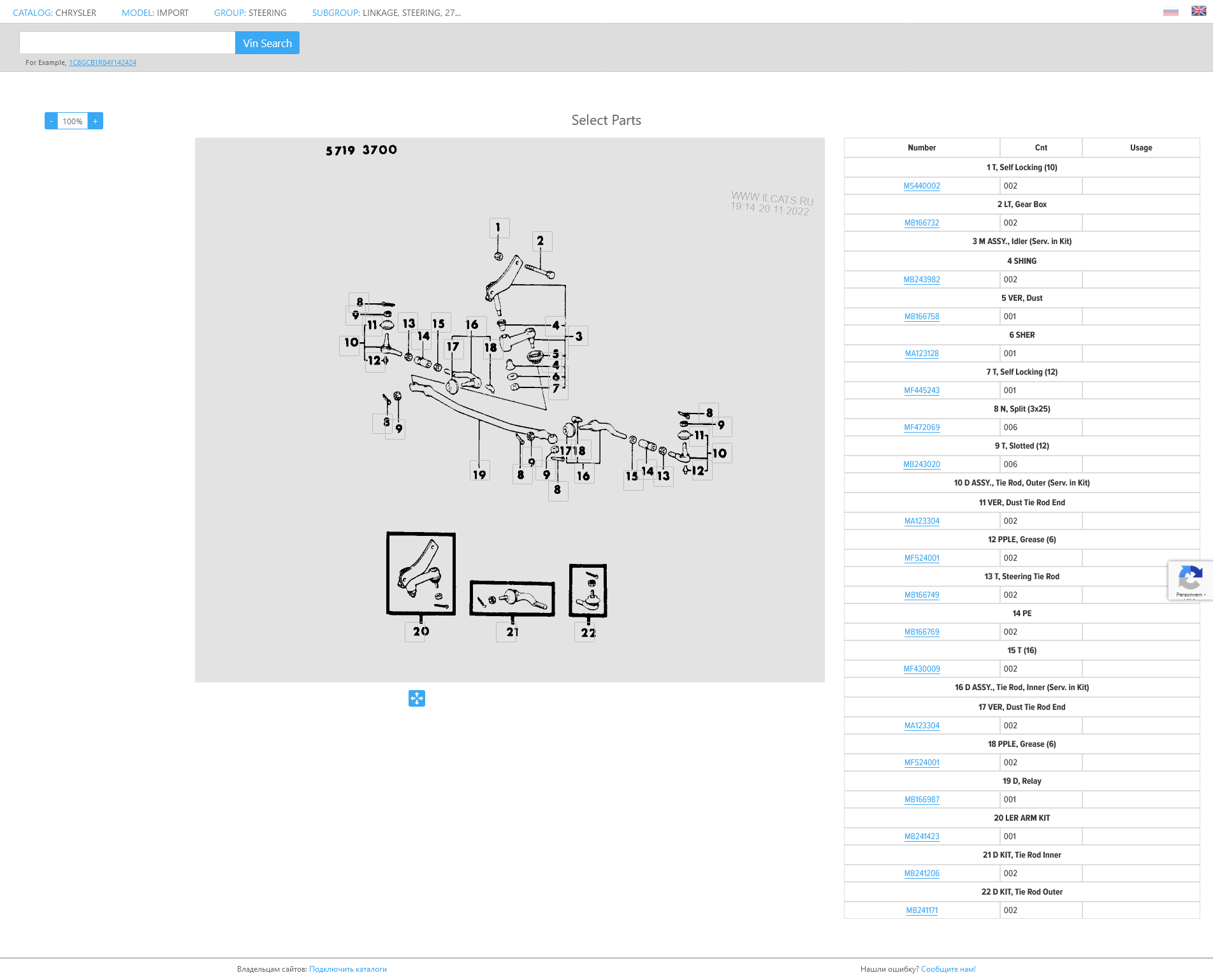The width and height of the screenshot is (1213, 980).
Task: Select the English UK flag icon
Action: coord(1198,11)
